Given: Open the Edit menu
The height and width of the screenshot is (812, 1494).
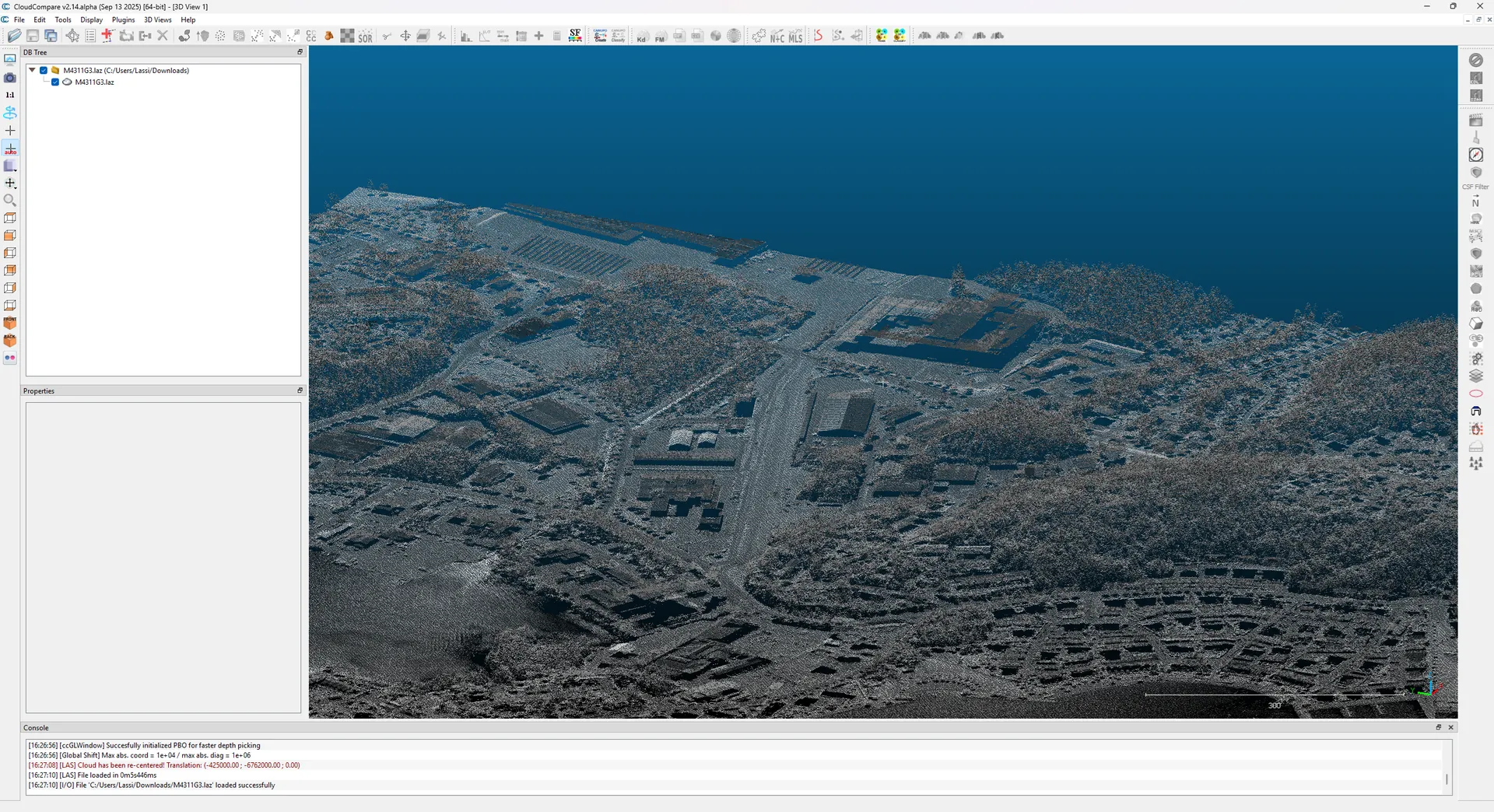Looking at the screenshot, I should 40,19.
